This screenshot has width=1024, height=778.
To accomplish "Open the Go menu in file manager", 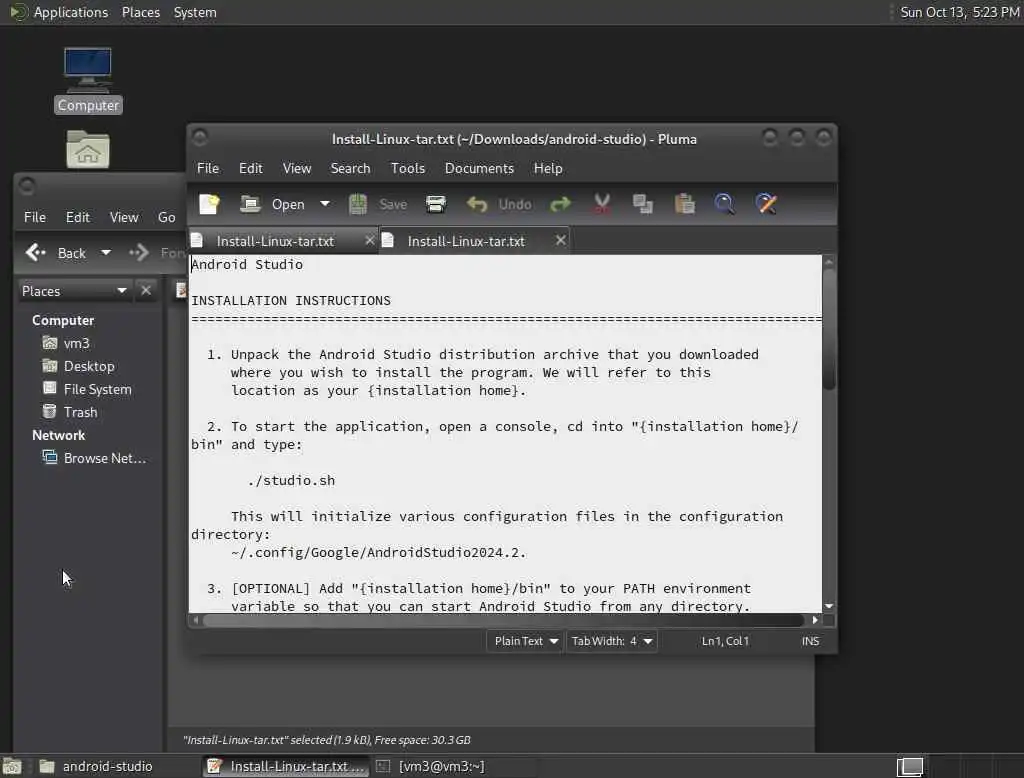I will pyautogui.click(x=167, y=218).
